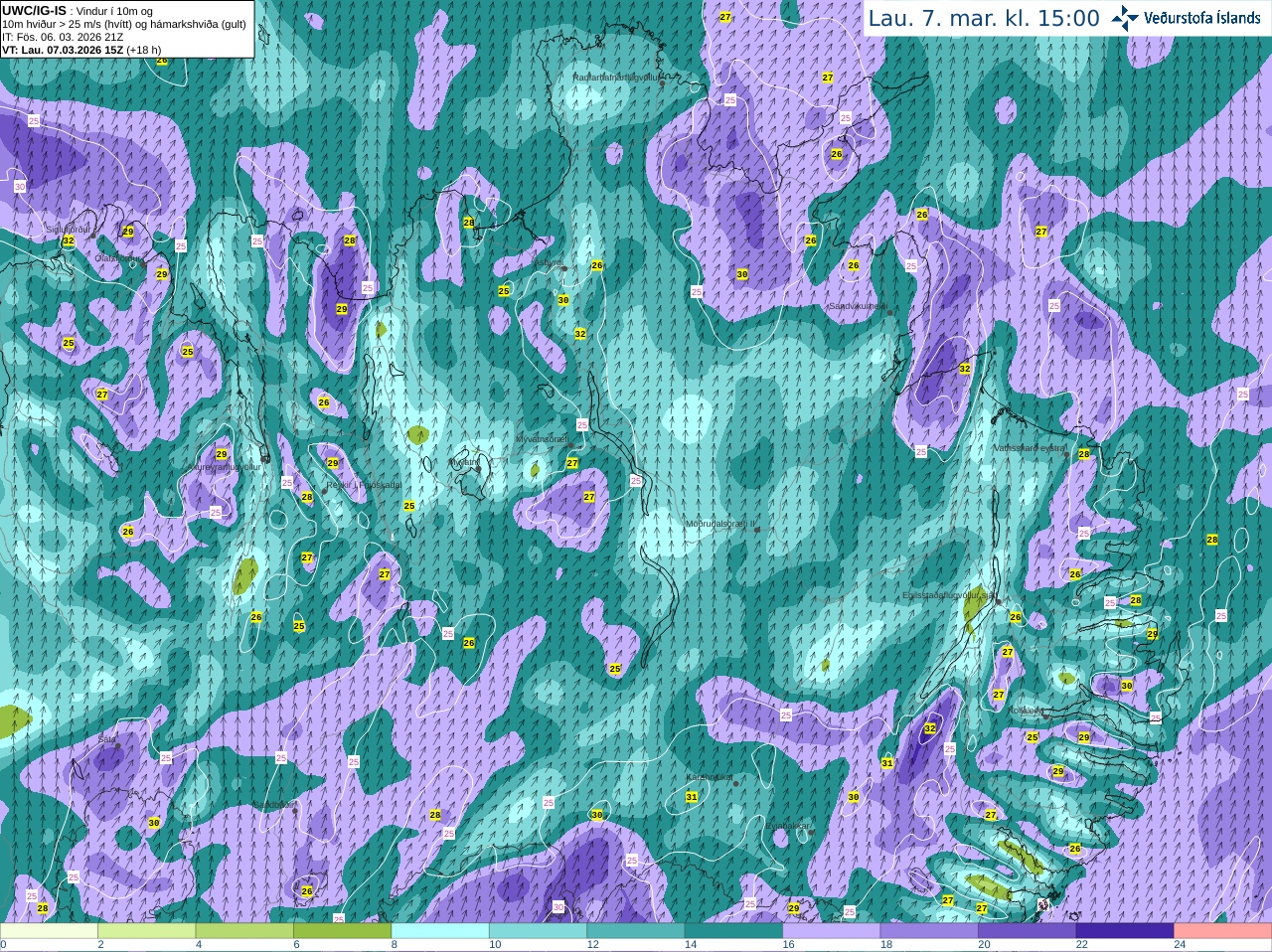Click the Kollaleira station label
This screenshot has height=952, width=1272.
(1025, 710)
